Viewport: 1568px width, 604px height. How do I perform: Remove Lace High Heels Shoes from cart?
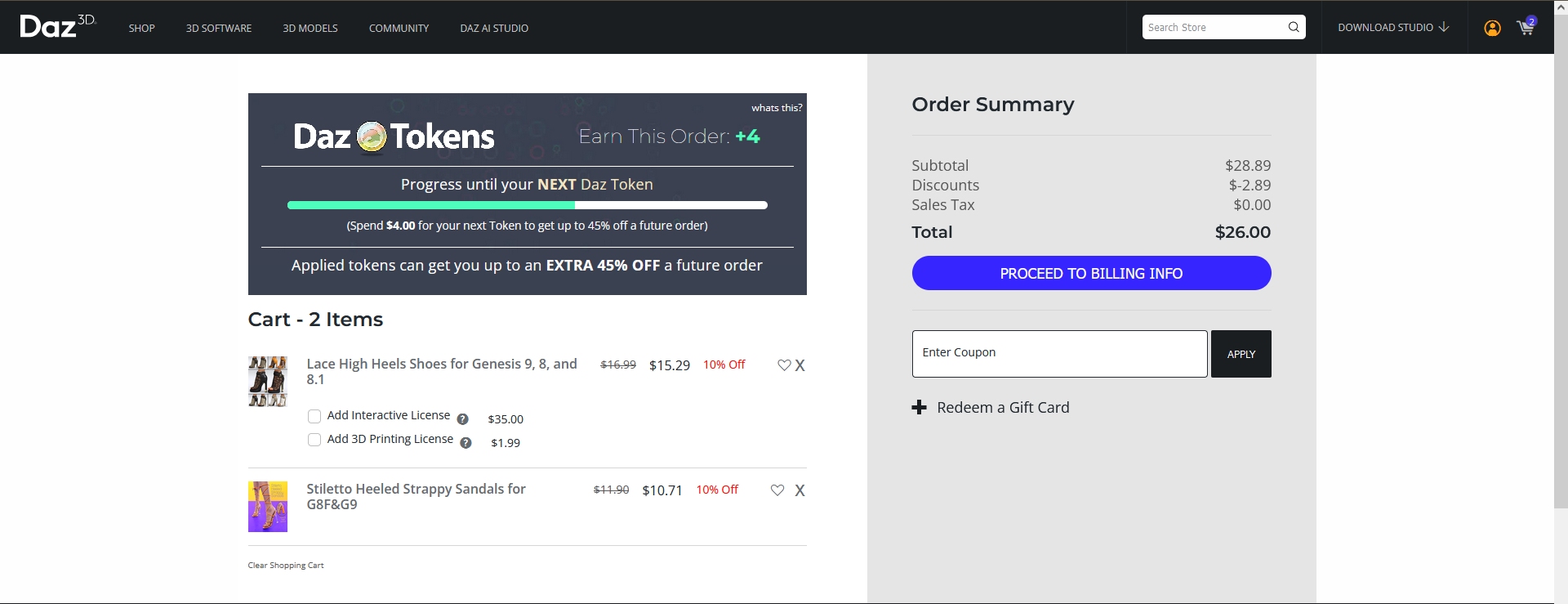click(x=800, y=365)
